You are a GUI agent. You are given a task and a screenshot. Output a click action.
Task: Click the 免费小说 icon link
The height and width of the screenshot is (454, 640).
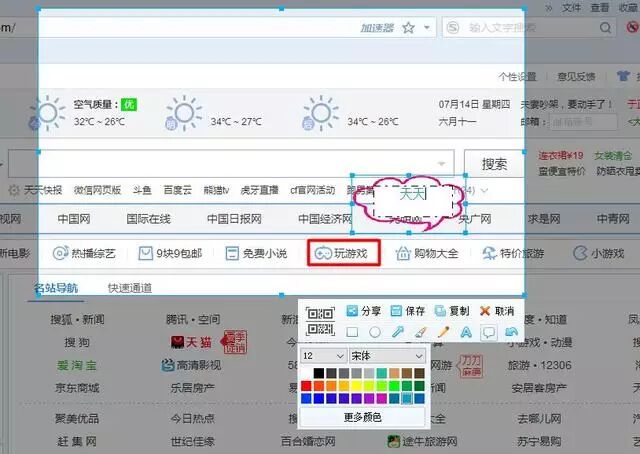[256, 254]
